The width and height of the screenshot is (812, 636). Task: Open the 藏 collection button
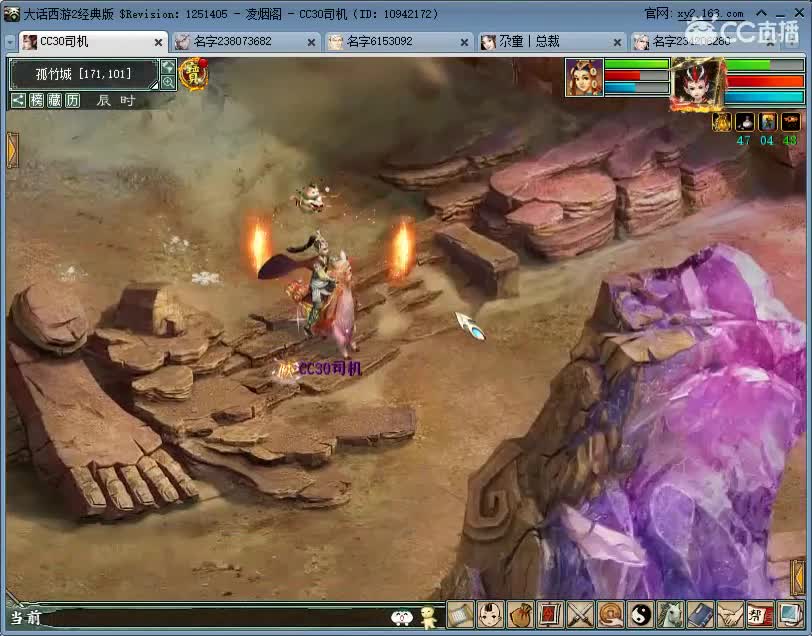click(x=54, y=100)
